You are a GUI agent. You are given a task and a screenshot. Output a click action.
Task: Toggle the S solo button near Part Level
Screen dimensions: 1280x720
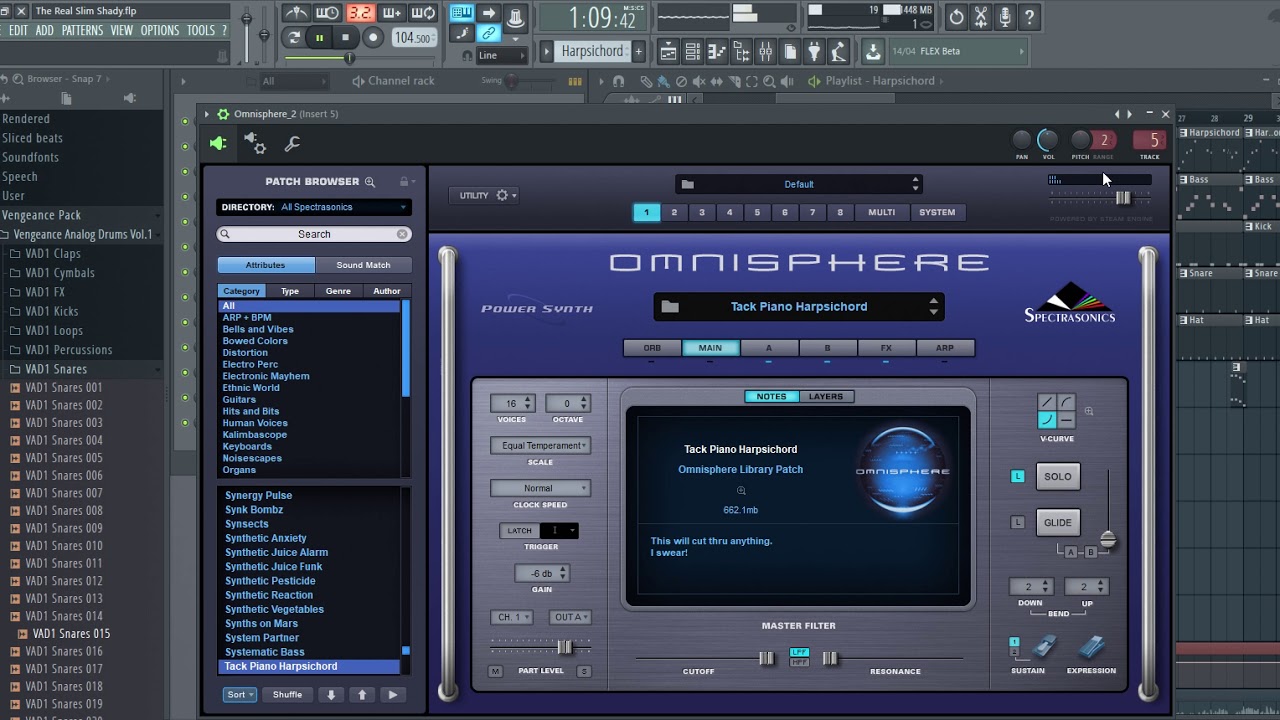(584, 671)
